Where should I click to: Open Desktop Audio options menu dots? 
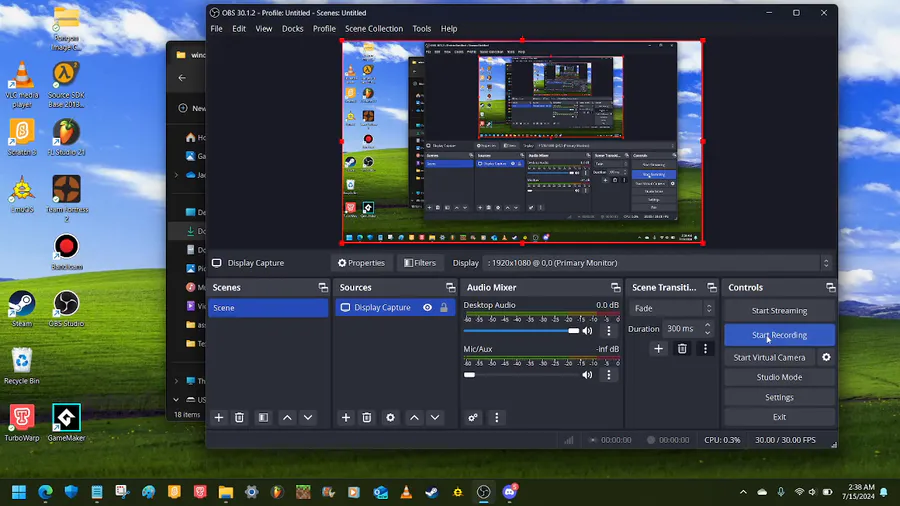pos(609,331)
